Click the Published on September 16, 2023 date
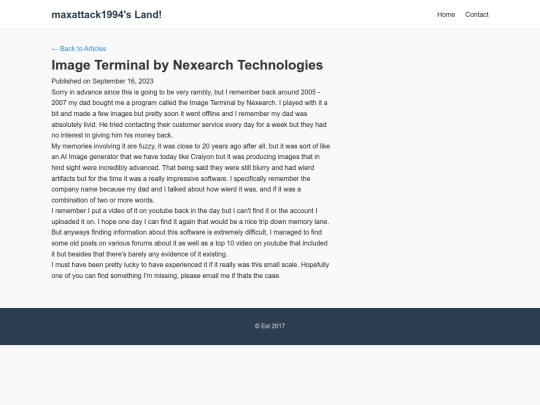The image size is (540, 405). click(102, 81)
